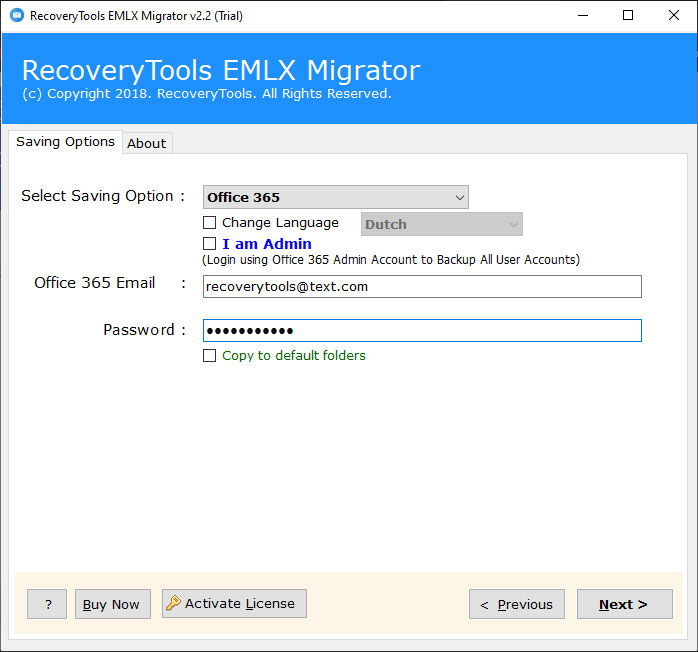
Task: Switch to the About tab
Action: tap(147, 143)
